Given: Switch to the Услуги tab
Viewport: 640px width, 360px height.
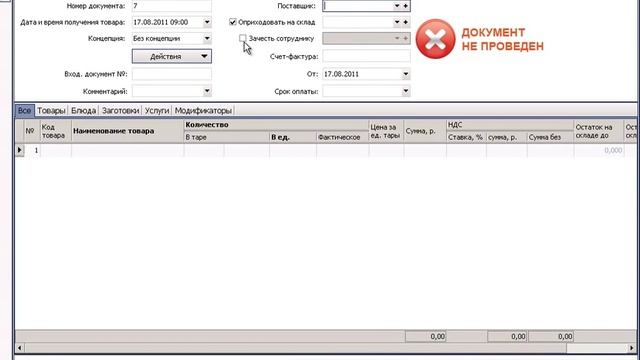Looking at the screenshot, I should coord(157,111).
